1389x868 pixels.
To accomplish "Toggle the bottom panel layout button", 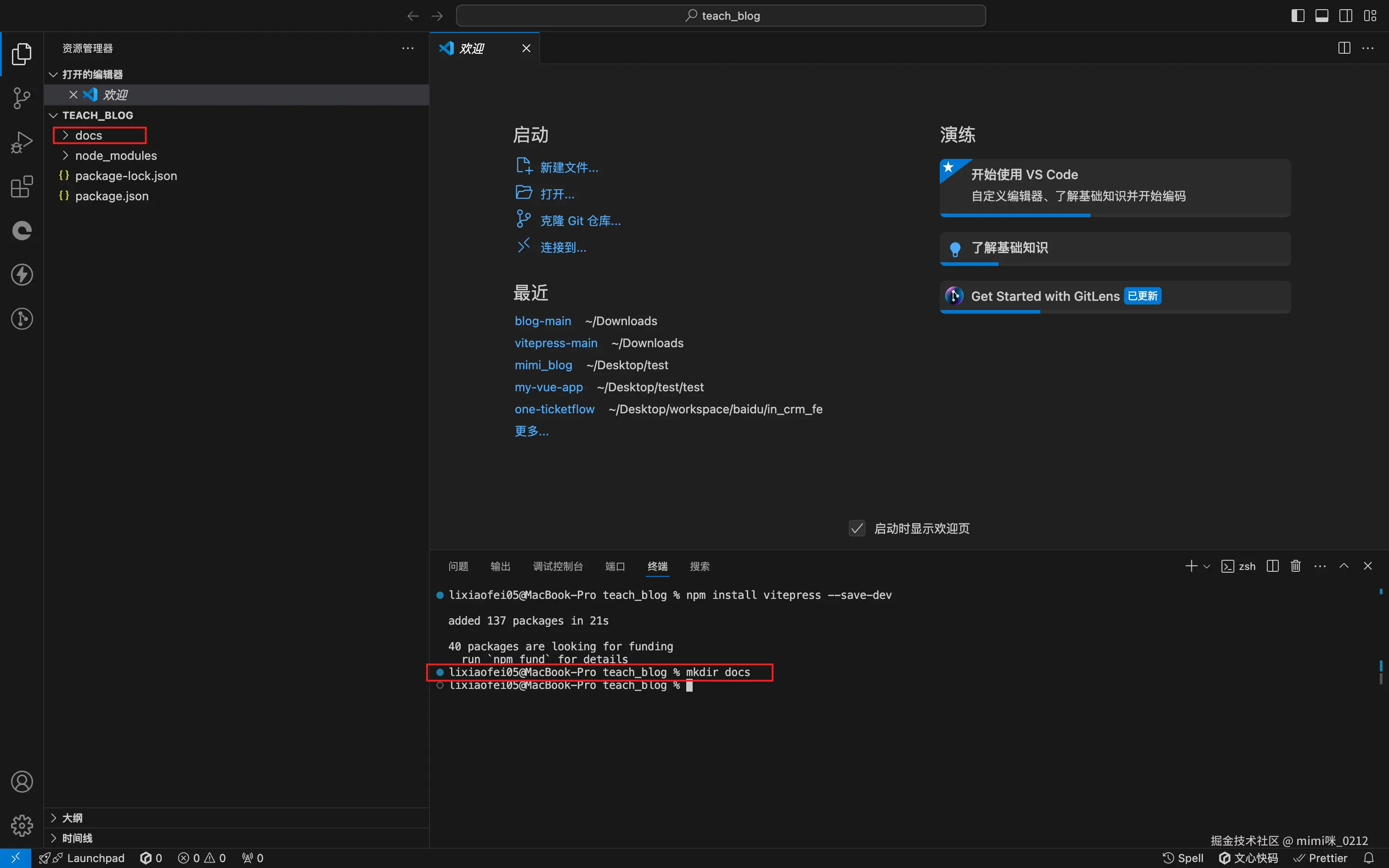I will (x=1322, y=16).
